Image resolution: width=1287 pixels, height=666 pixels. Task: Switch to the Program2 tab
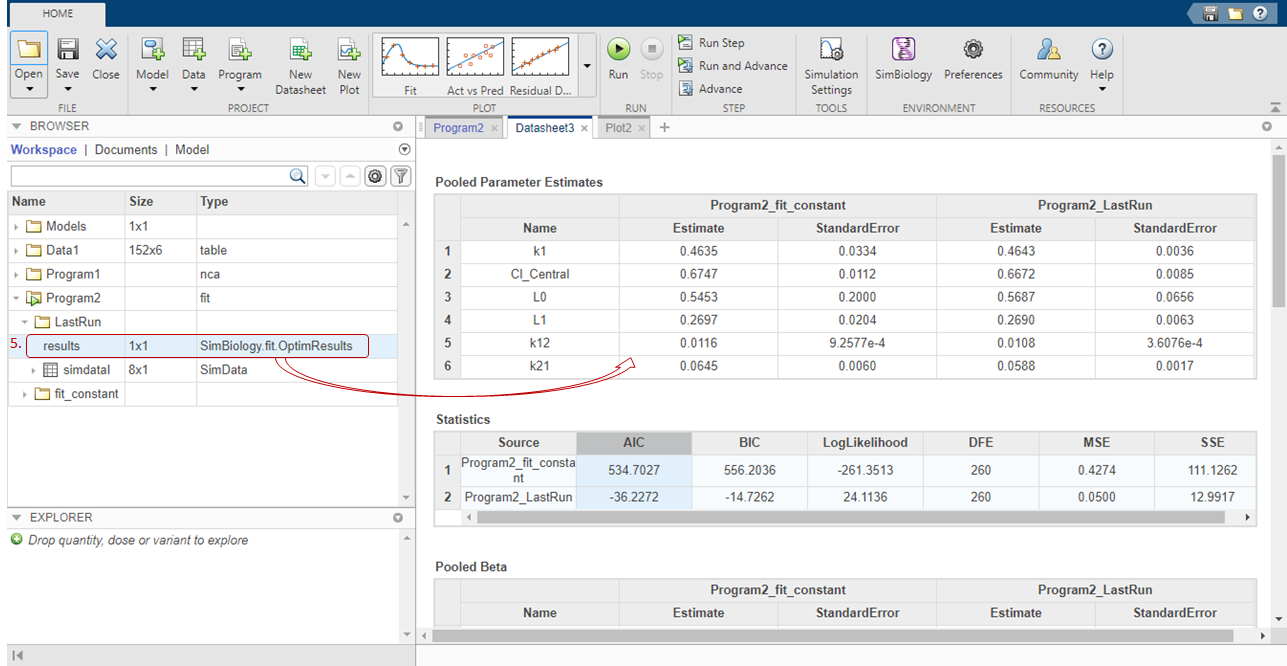[x=458, y=128]
